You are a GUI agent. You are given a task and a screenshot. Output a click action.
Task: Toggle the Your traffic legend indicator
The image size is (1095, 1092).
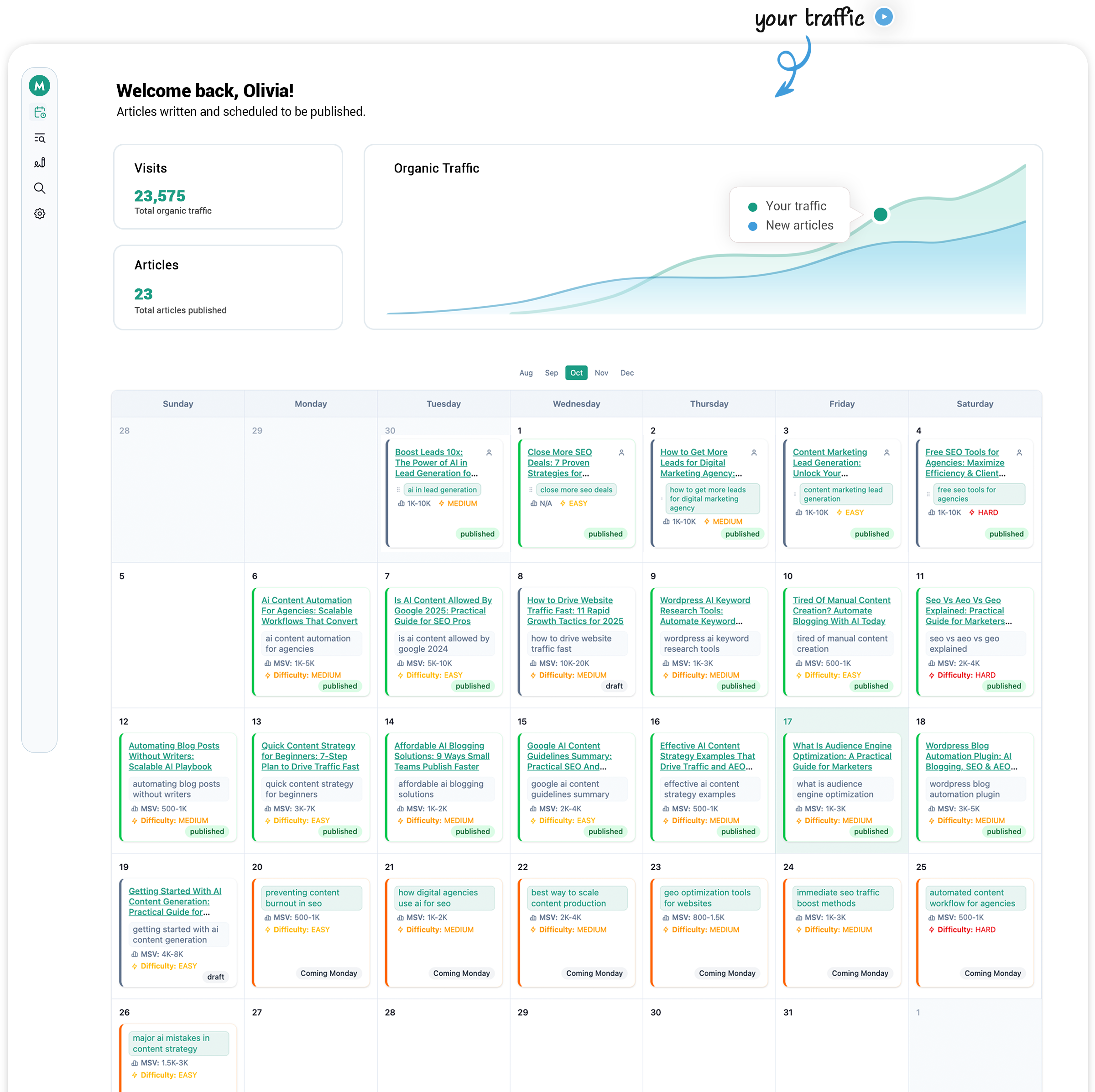pyautogui.click(x=753, y=206)
